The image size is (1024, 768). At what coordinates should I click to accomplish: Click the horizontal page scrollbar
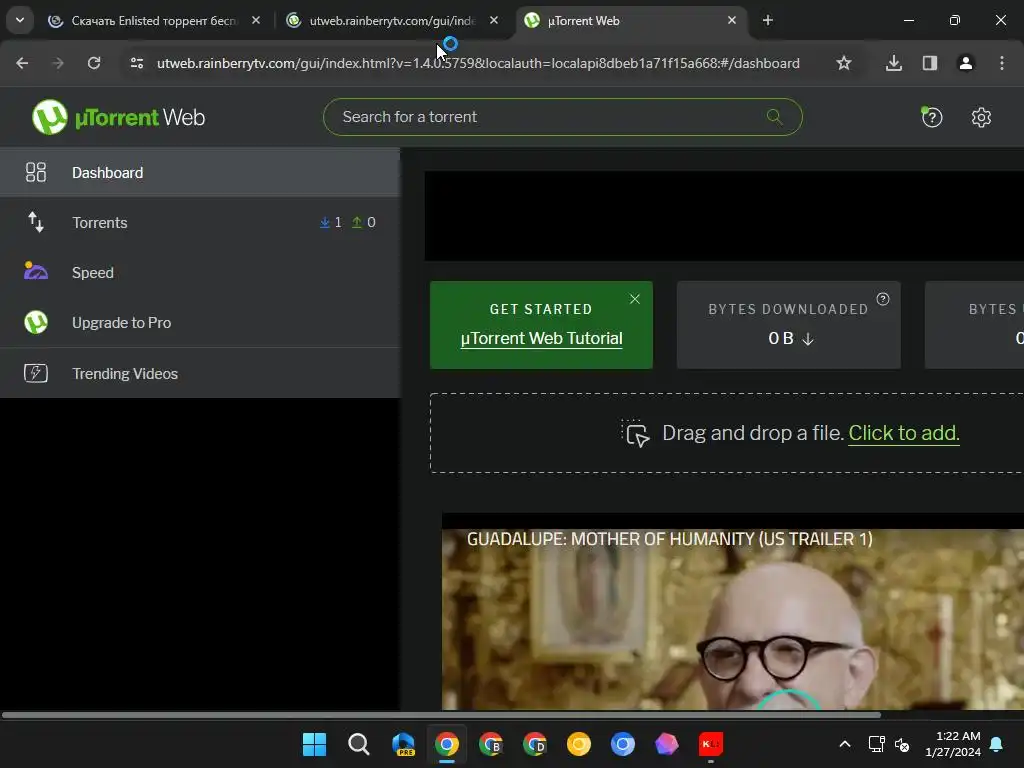tap(441, 715)
